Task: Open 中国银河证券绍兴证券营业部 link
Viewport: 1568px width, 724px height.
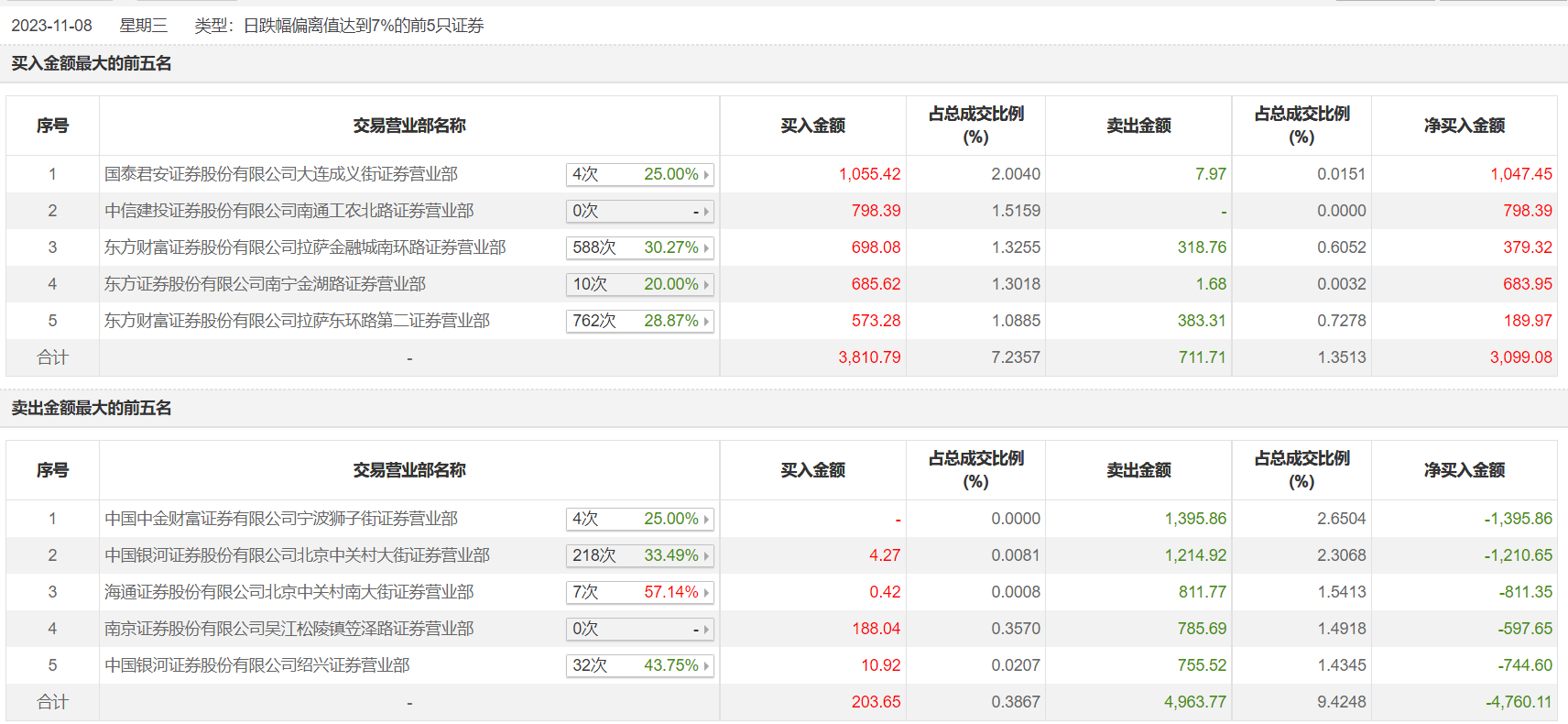Action: click(257, 665)
